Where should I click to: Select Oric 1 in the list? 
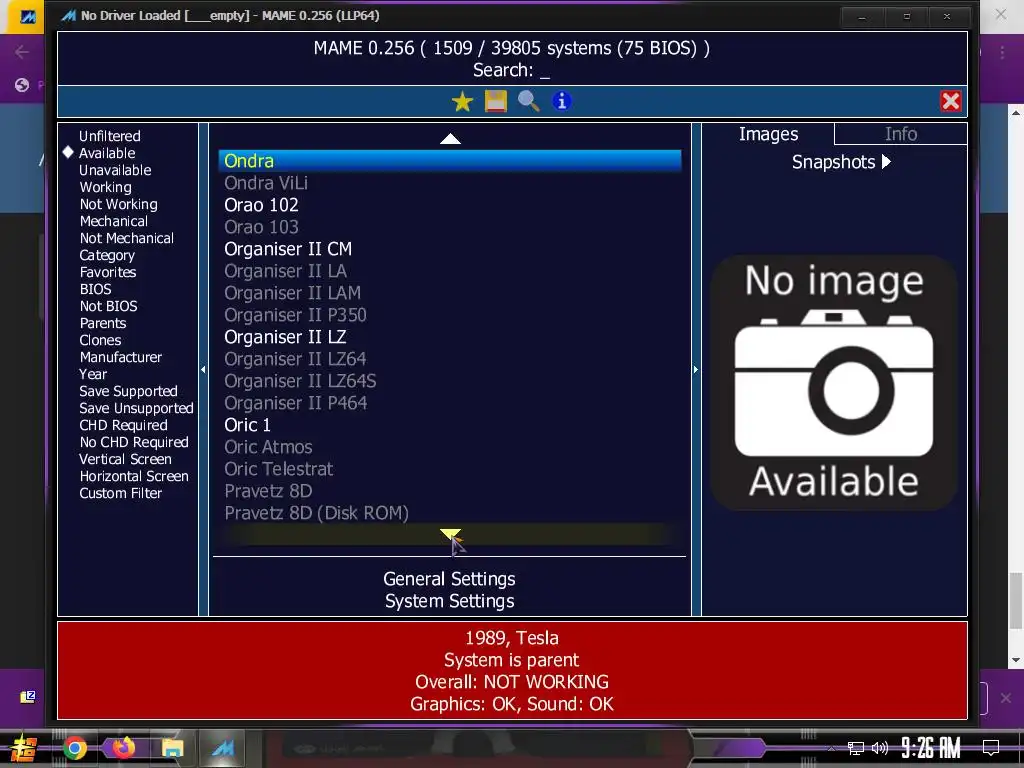450,424
